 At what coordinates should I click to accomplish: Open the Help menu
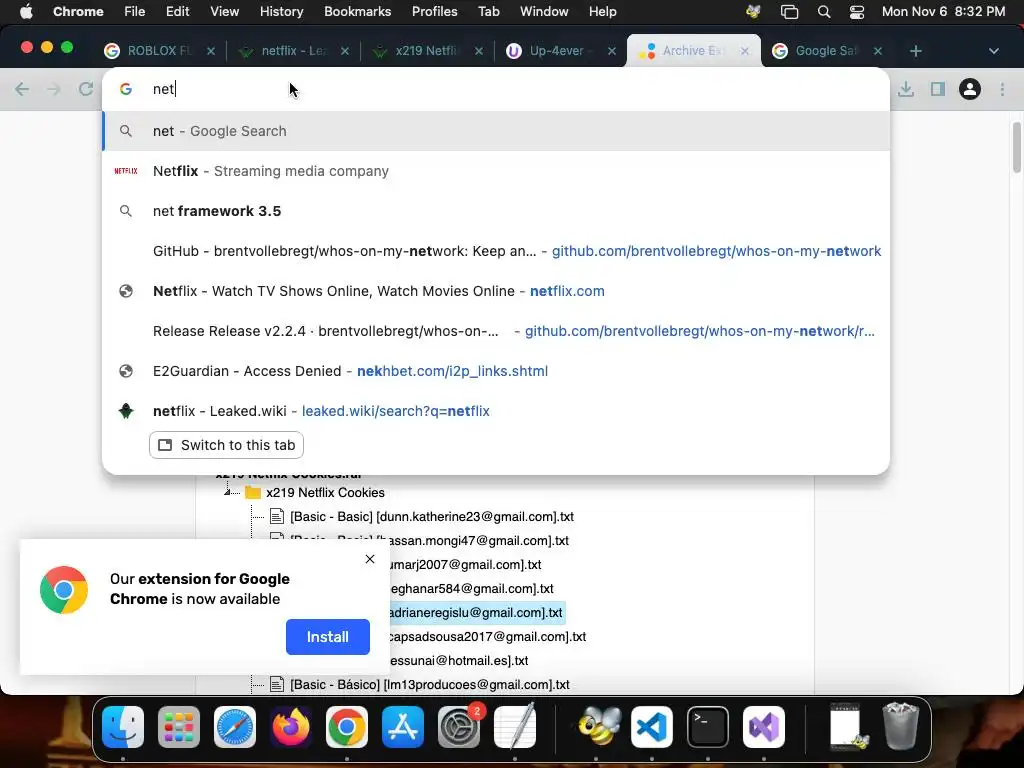602,12
